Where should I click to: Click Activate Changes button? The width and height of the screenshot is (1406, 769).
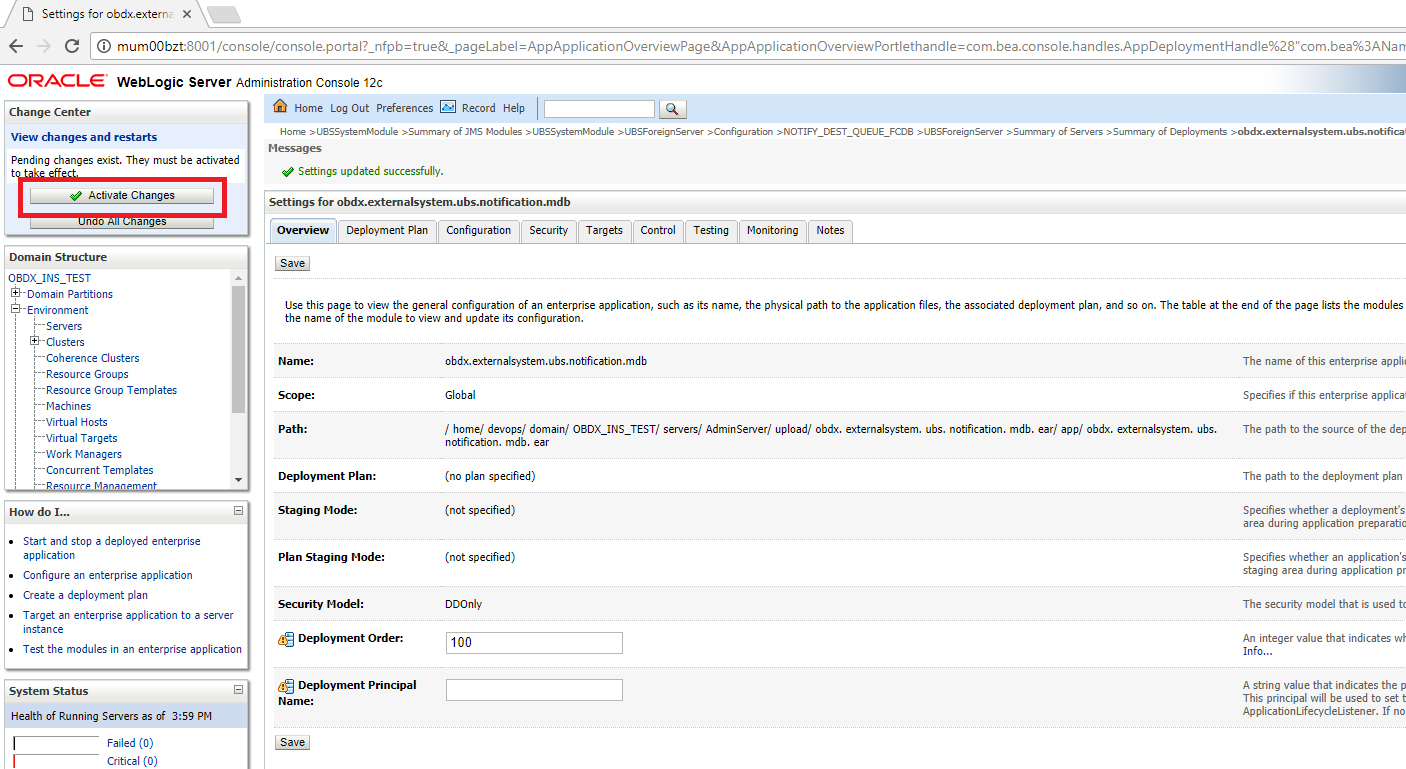(122, 196)
